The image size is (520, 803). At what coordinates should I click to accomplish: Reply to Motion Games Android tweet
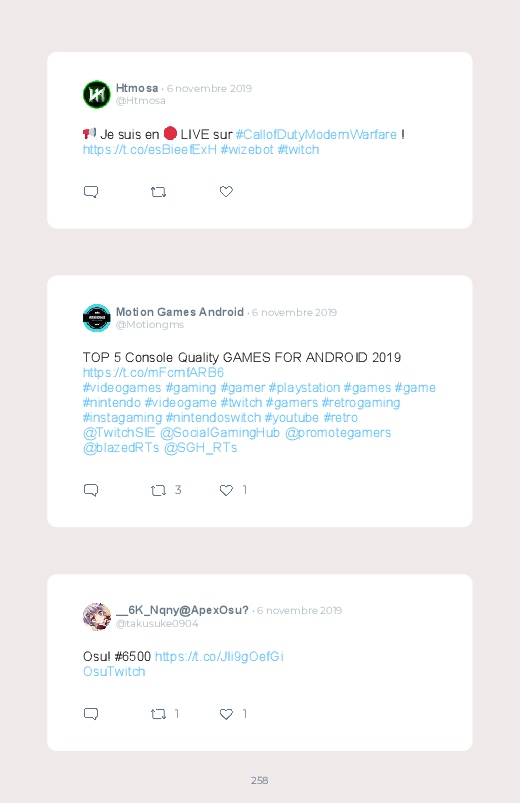click(x=91, y=490)
